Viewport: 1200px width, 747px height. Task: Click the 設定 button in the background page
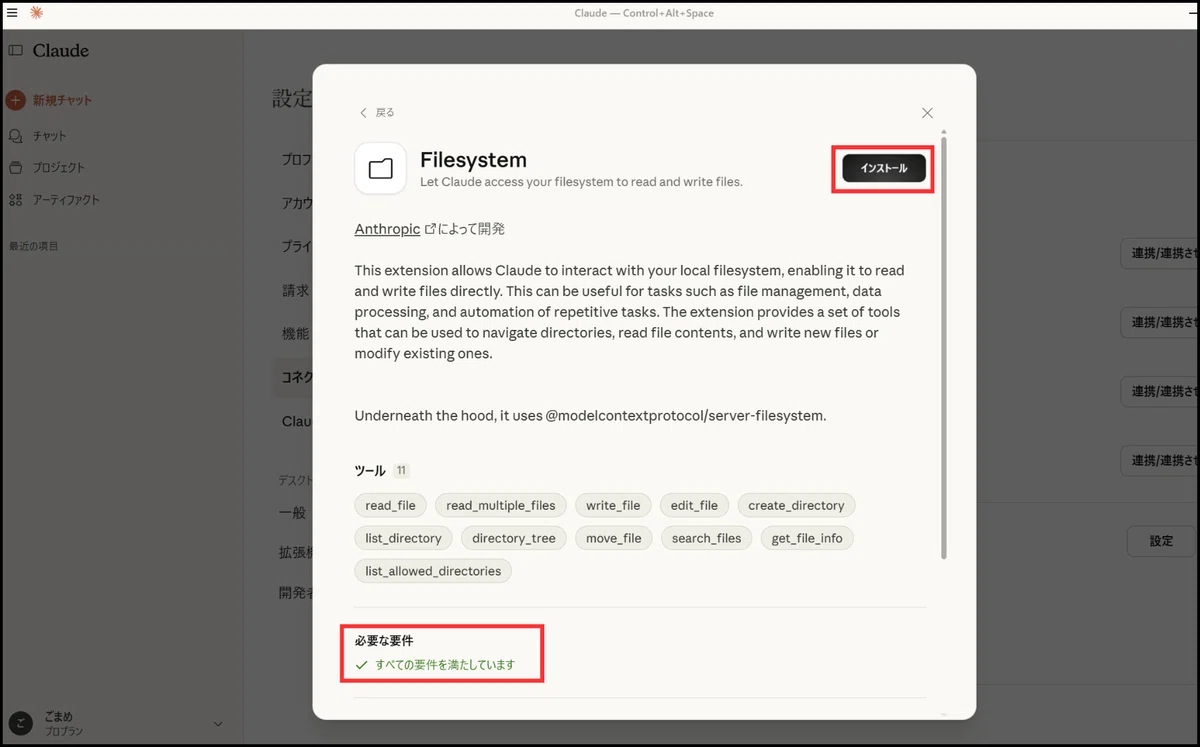(x=1161, y=541)
